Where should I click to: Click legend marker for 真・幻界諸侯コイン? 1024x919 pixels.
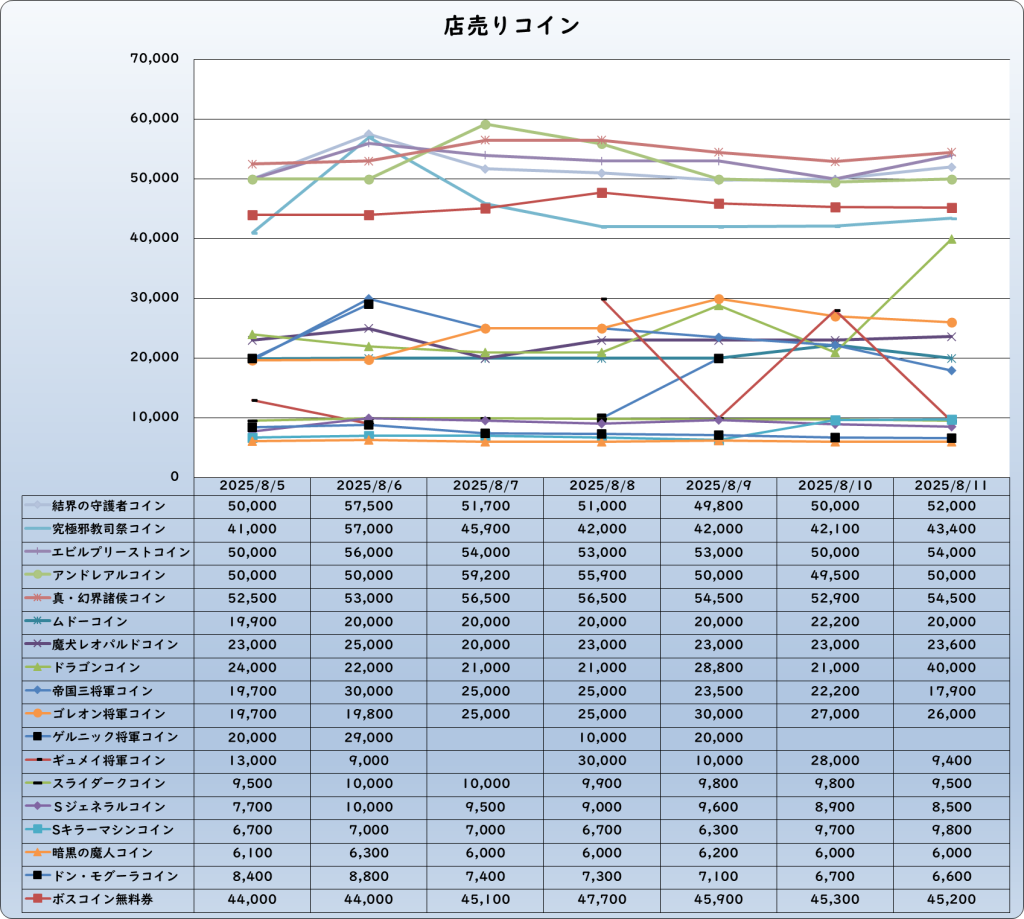37,598
